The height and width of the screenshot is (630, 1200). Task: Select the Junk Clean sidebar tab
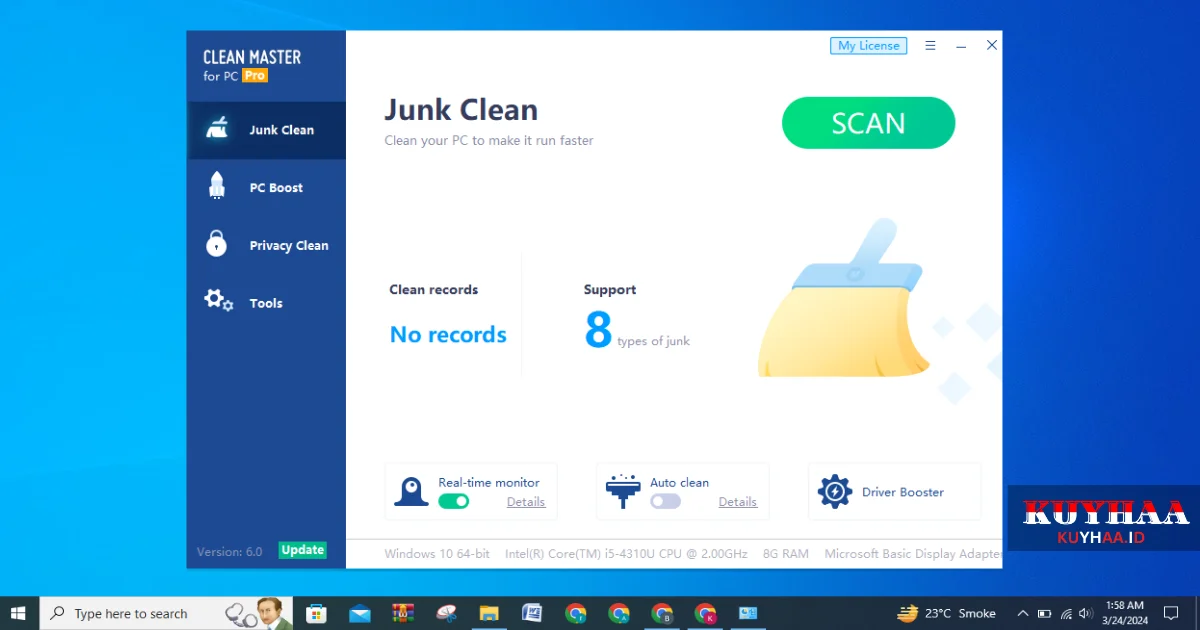click(x=266, y=130)
